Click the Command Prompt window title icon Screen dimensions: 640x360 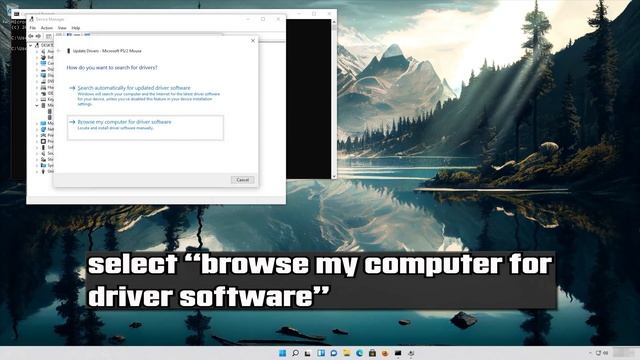(16, 13)
